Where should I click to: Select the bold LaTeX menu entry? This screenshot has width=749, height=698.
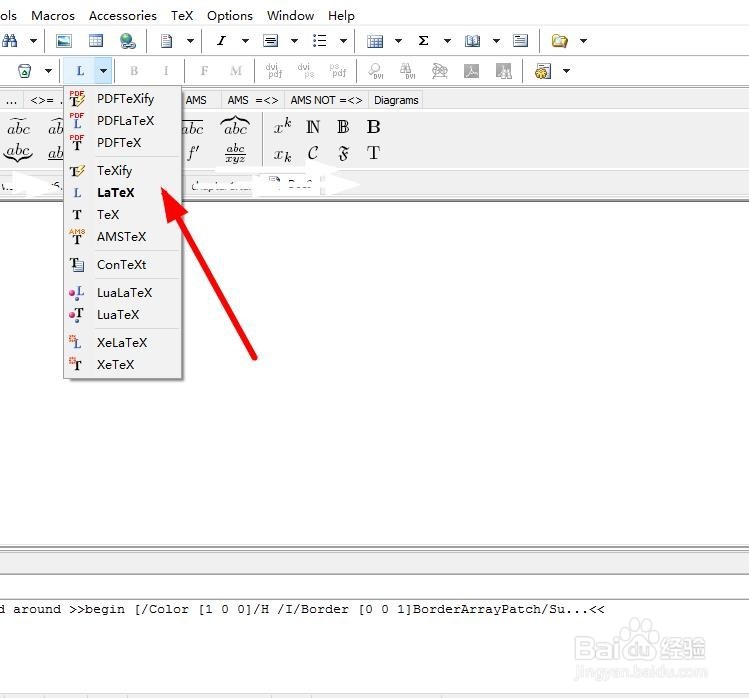(123, 193)
